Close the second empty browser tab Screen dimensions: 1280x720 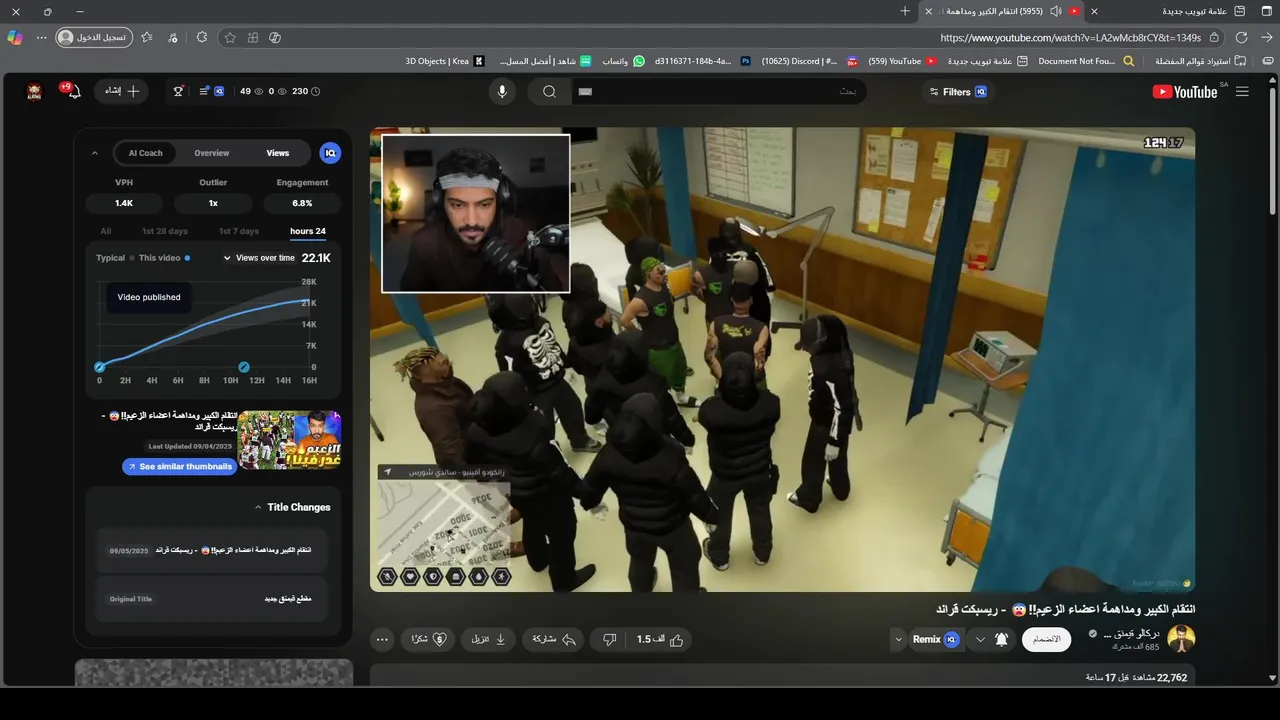click(x=1094, y=11)
